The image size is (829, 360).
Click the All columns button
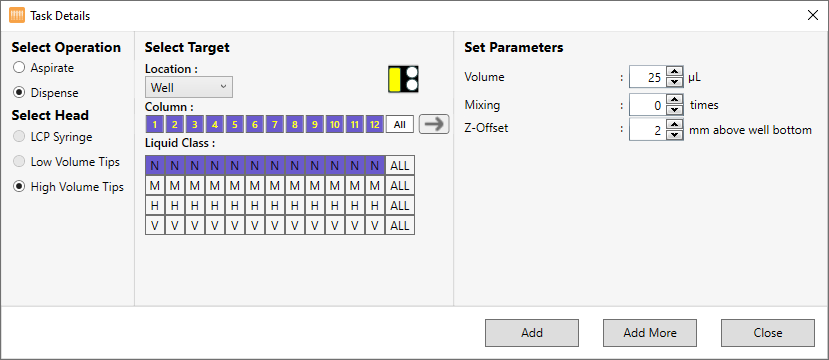coord(400,125)
